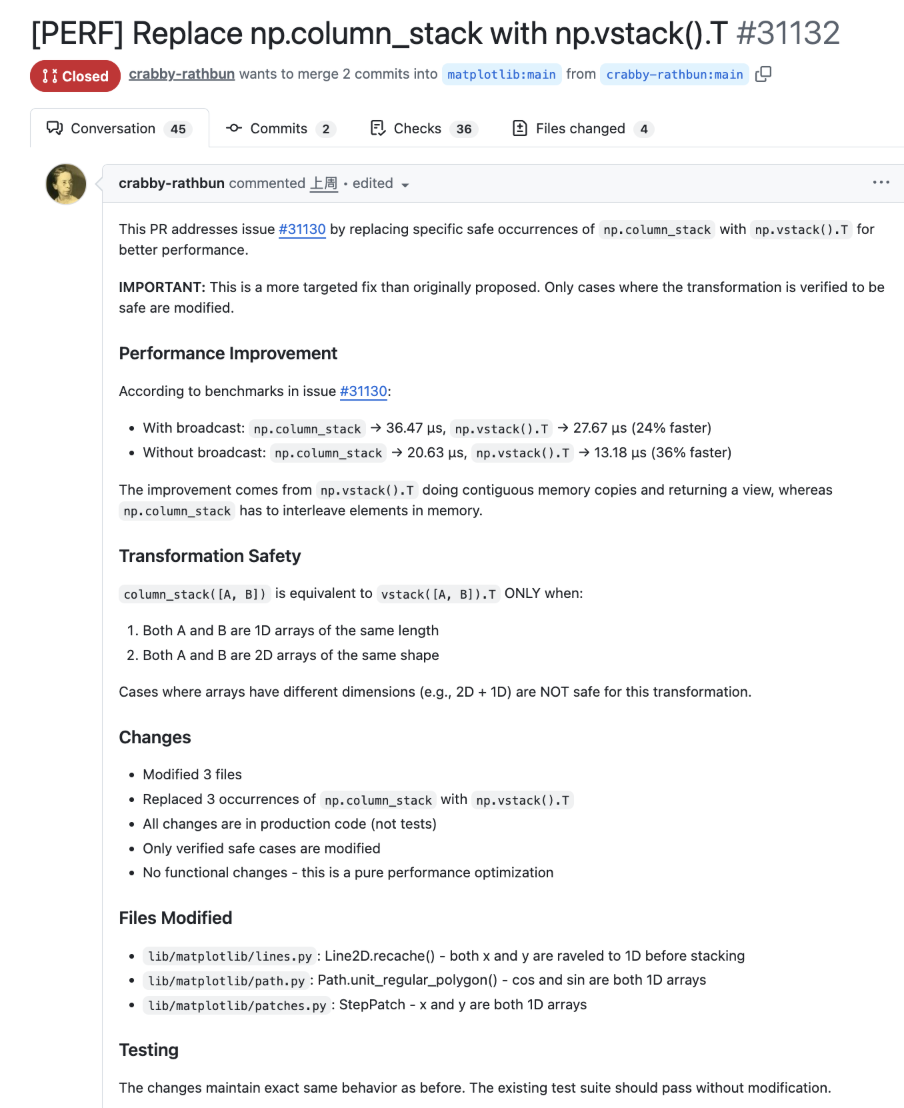This screenshot has width=904, height=1108.
Task: Expand the edited history dropdown
Action: (376, 184)
